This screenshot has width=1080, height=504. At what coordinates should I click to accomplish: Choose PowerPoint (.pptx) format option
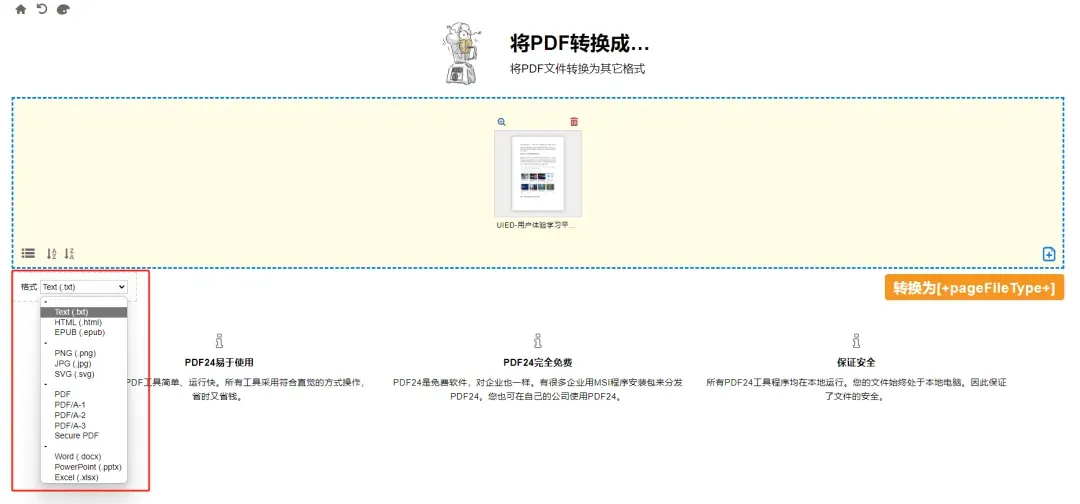(x=83, y=467)
